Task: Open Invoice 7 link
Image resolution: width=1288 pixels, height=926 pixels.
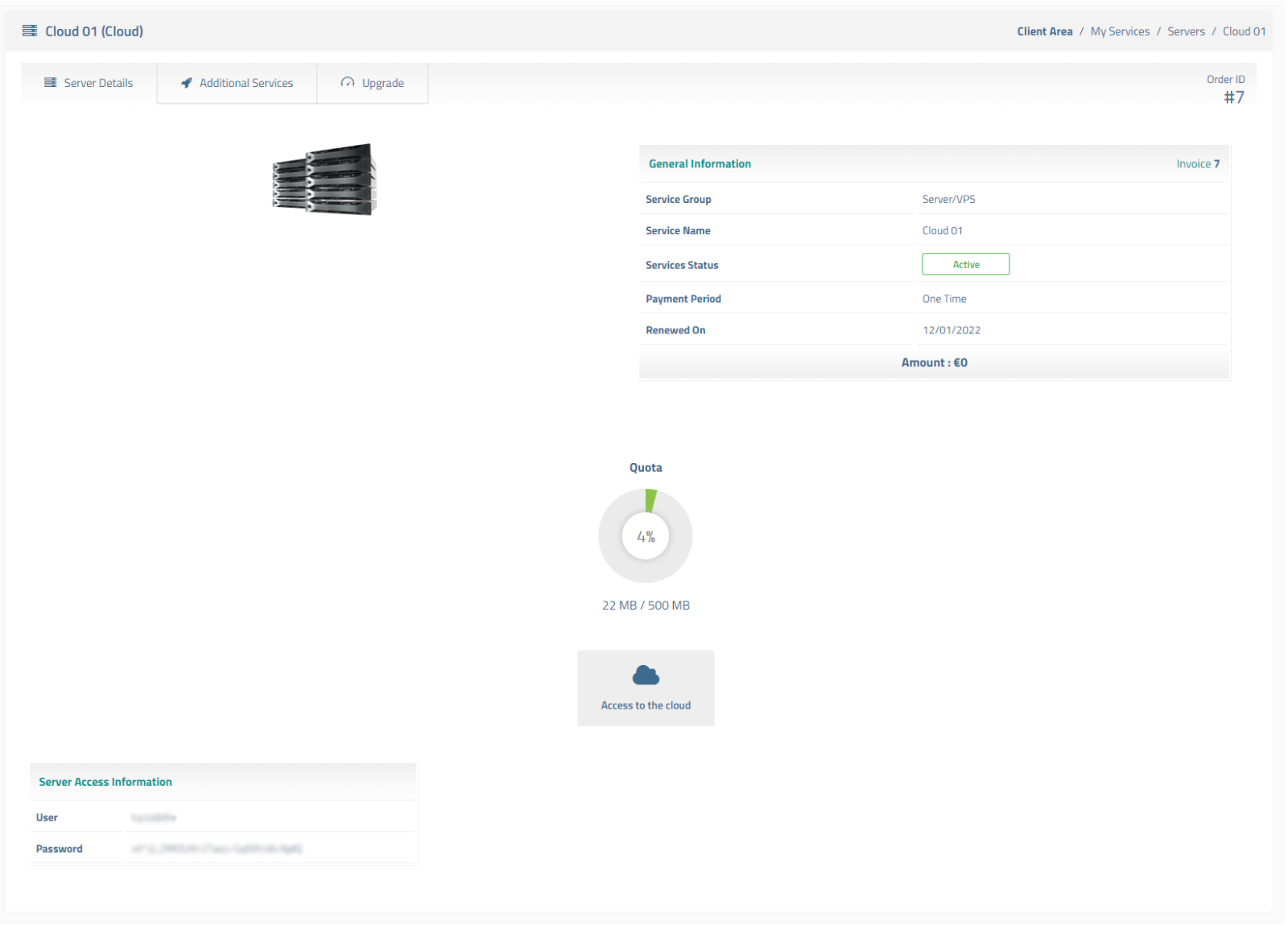Action: pos(1198,163)
